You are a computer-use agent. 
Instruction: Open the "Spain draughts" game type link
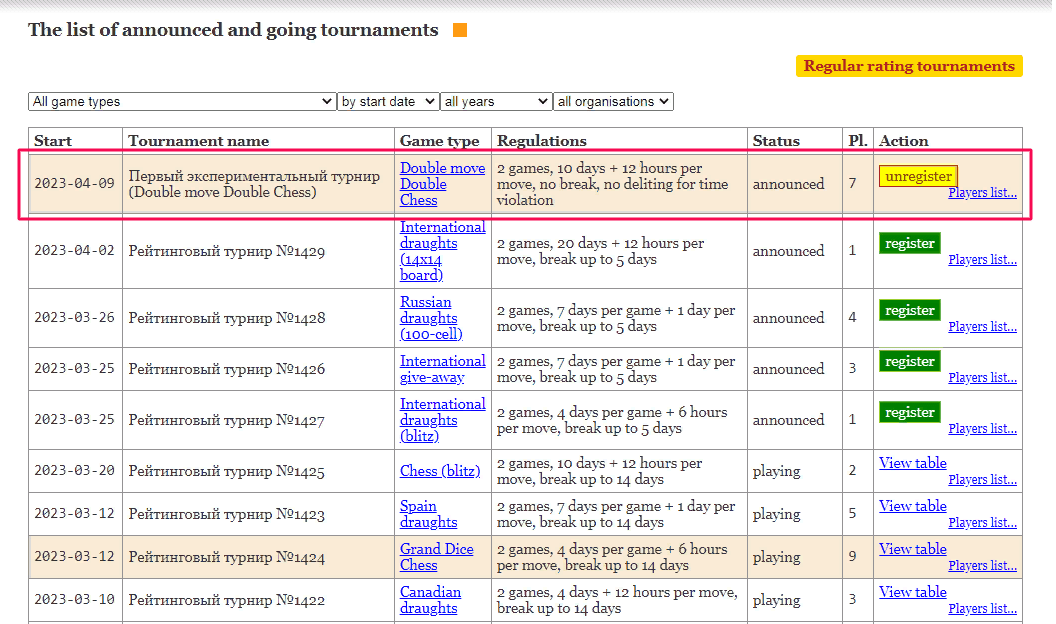point(428,514)
